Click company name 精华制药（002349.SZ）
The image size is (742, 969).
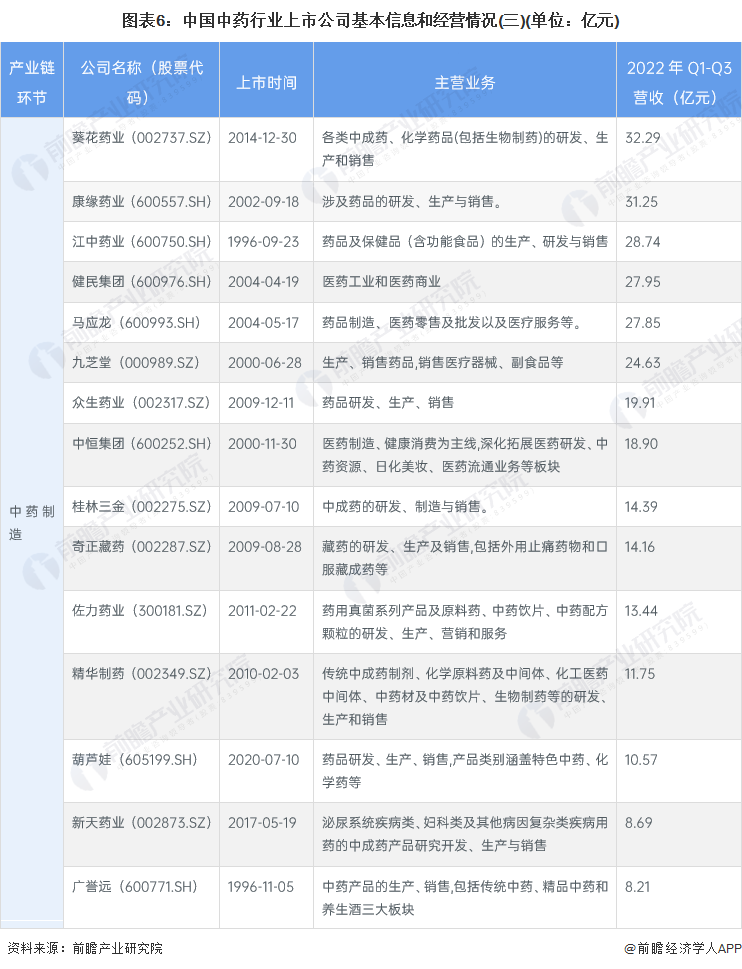click(x=141, y=674)
